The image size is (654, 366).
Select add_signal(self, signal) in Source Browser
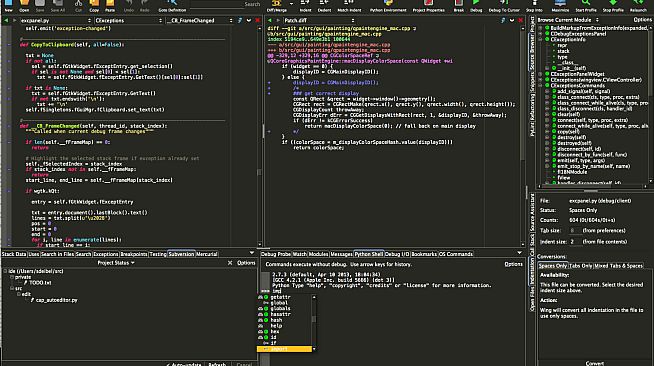(584, 91)
